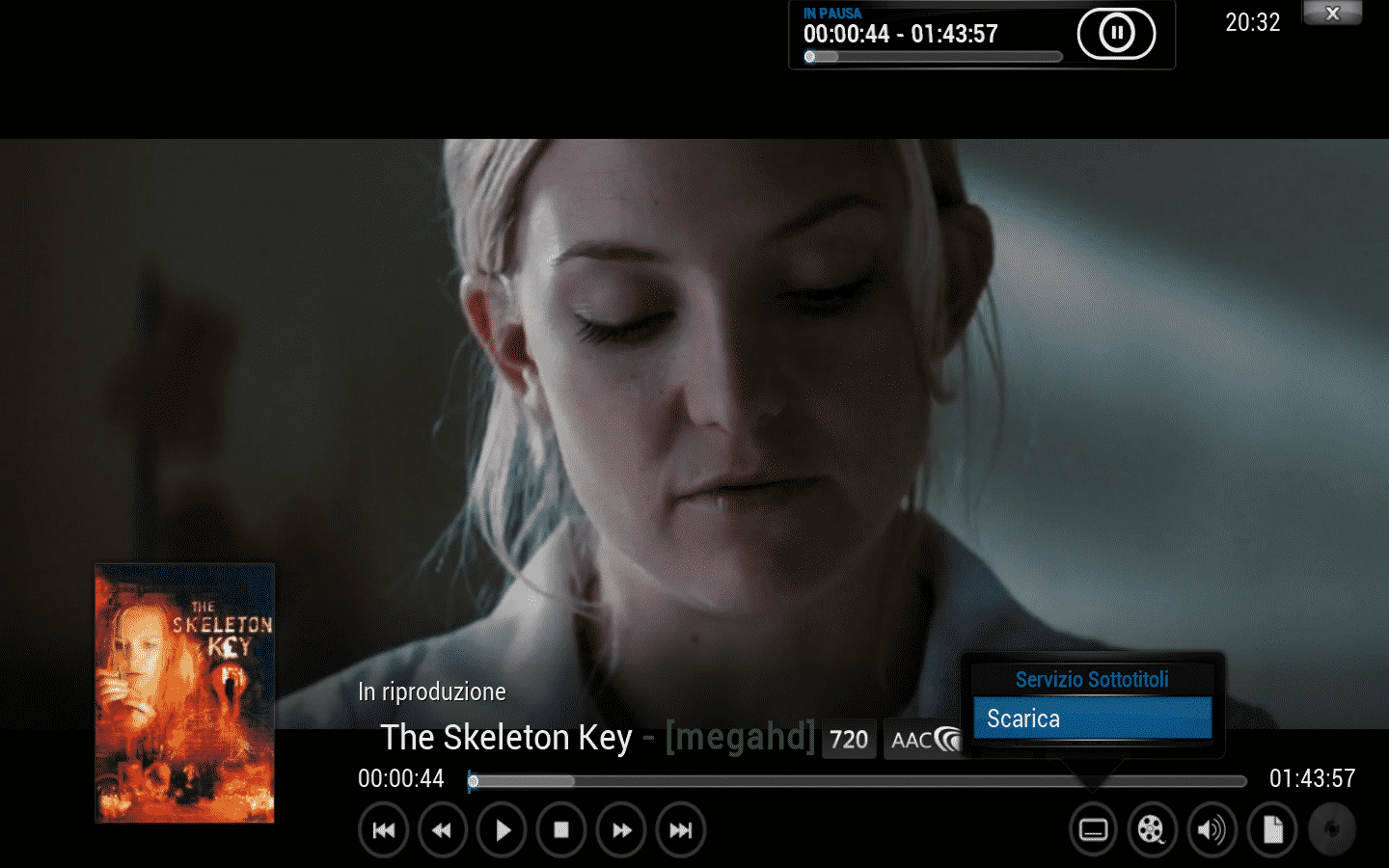
Task: Click The Skeleton Key poster thumbnail
Action: [185, 693]
